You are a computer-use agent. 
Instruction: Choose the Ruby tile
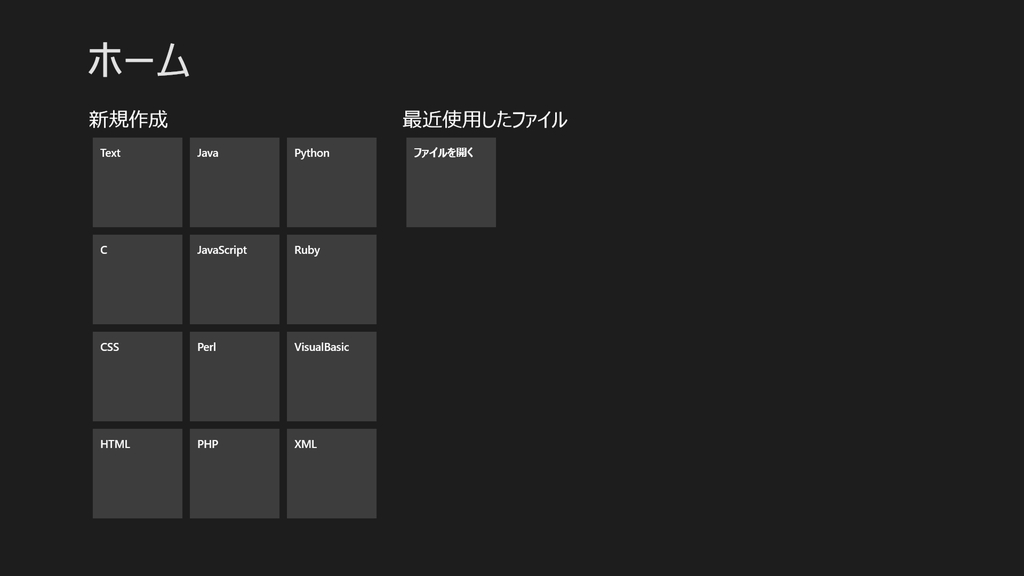[x=331, y=279]
